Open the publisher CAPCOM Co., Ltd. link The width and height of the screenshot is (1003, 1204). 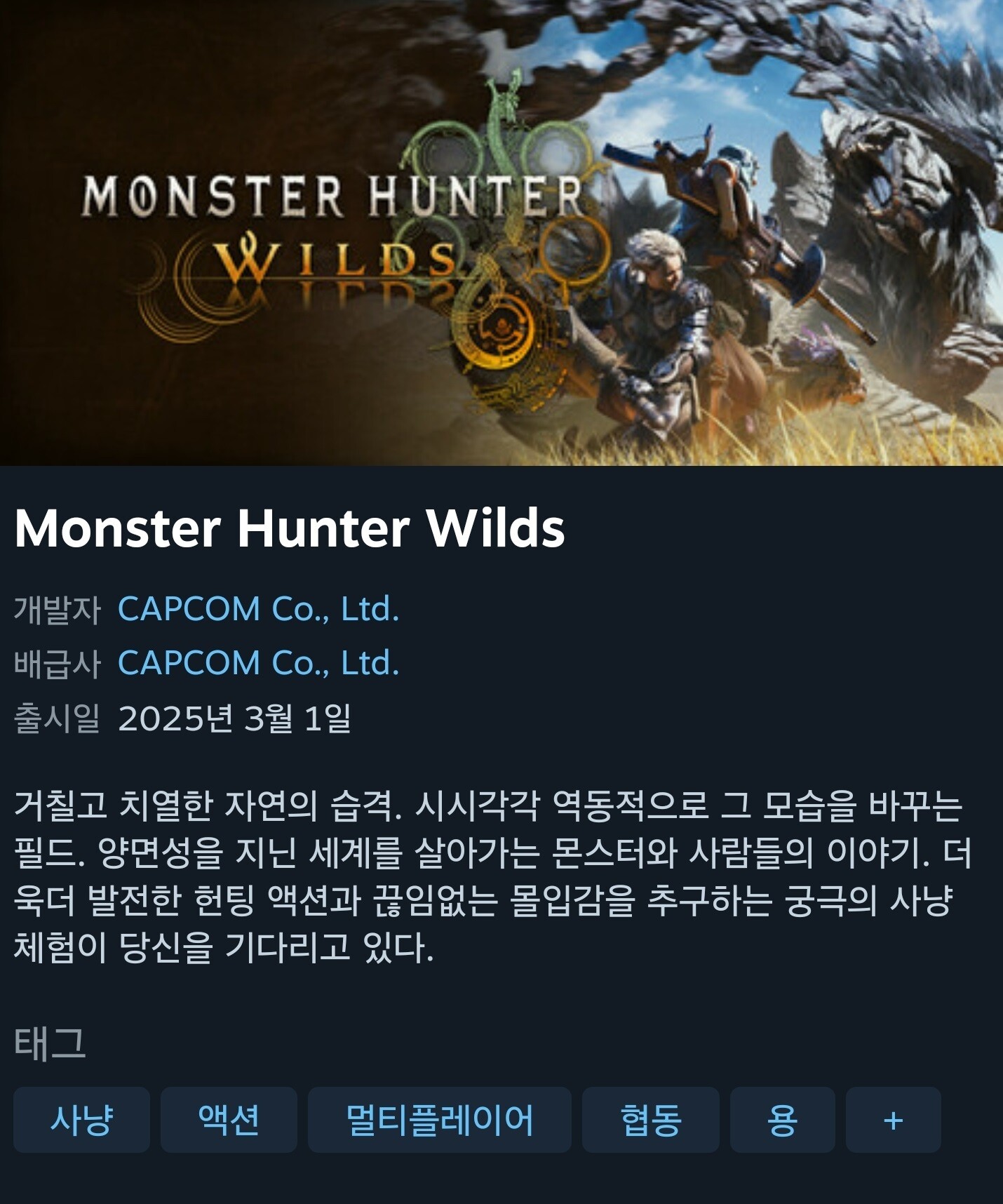pos(259,663)
